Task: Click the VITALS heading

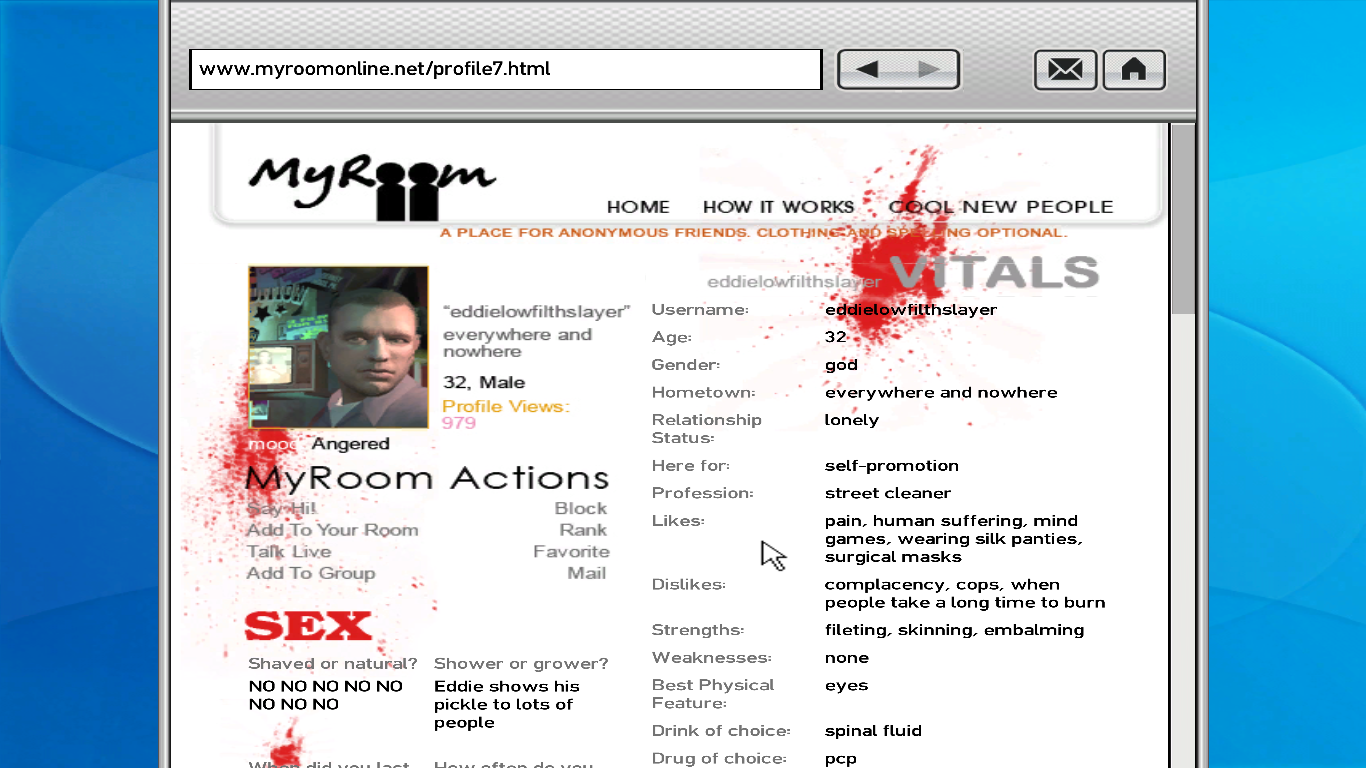Action: point(994,272)
